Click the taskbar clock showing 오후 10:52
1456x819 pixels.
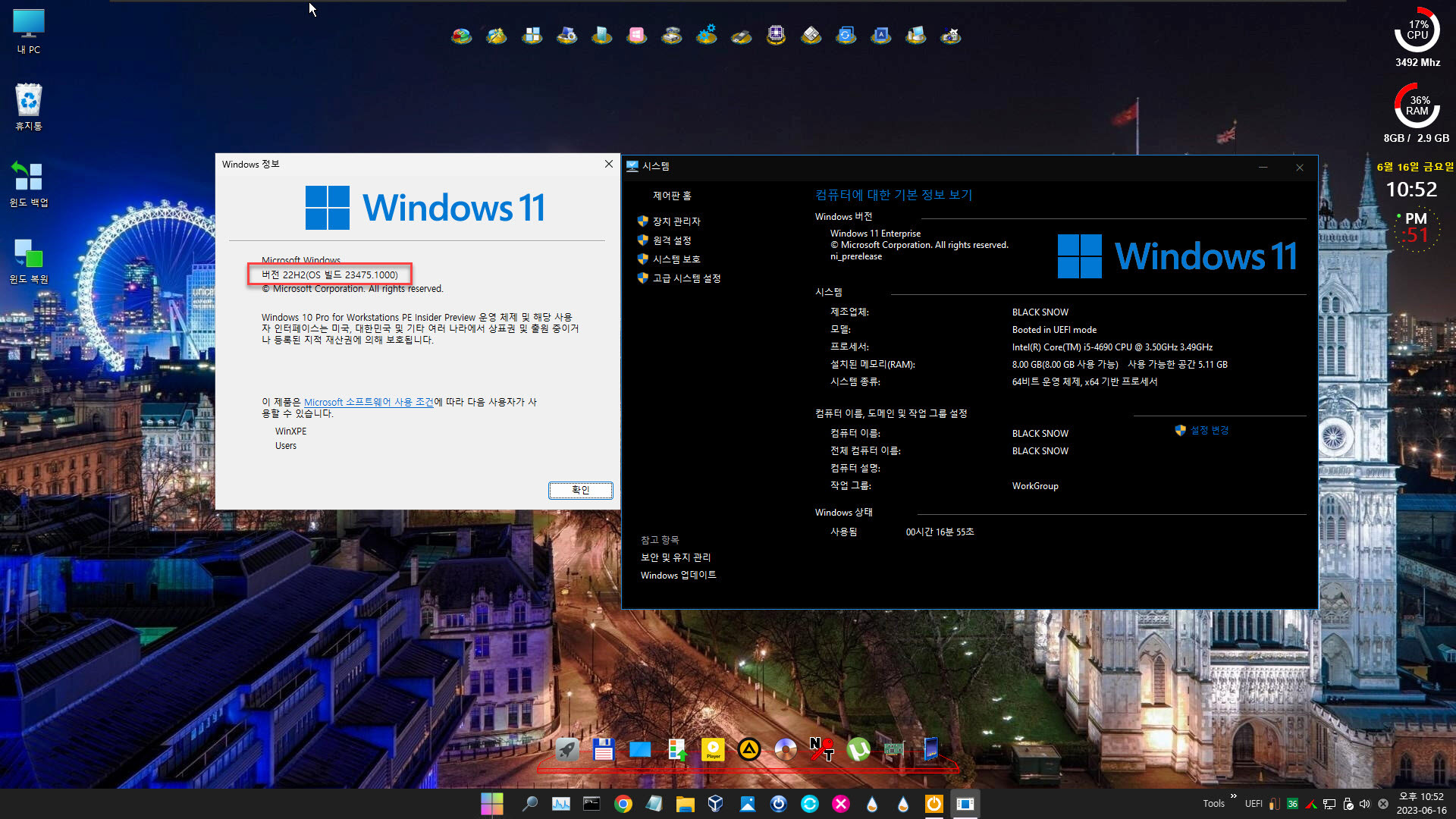point(1422,803)
